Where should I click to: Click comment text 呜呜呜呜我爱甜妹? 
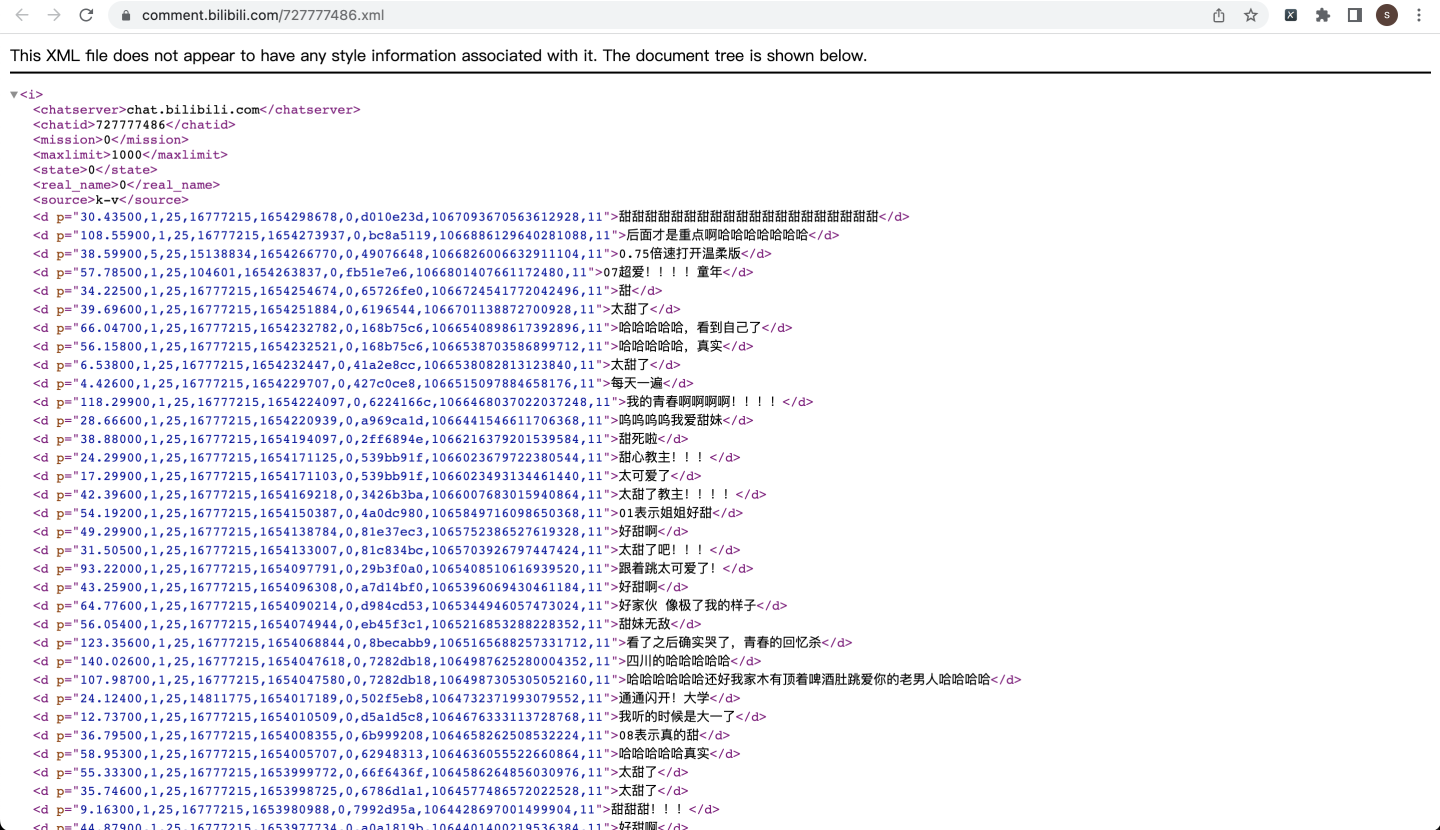coord(670,420)
